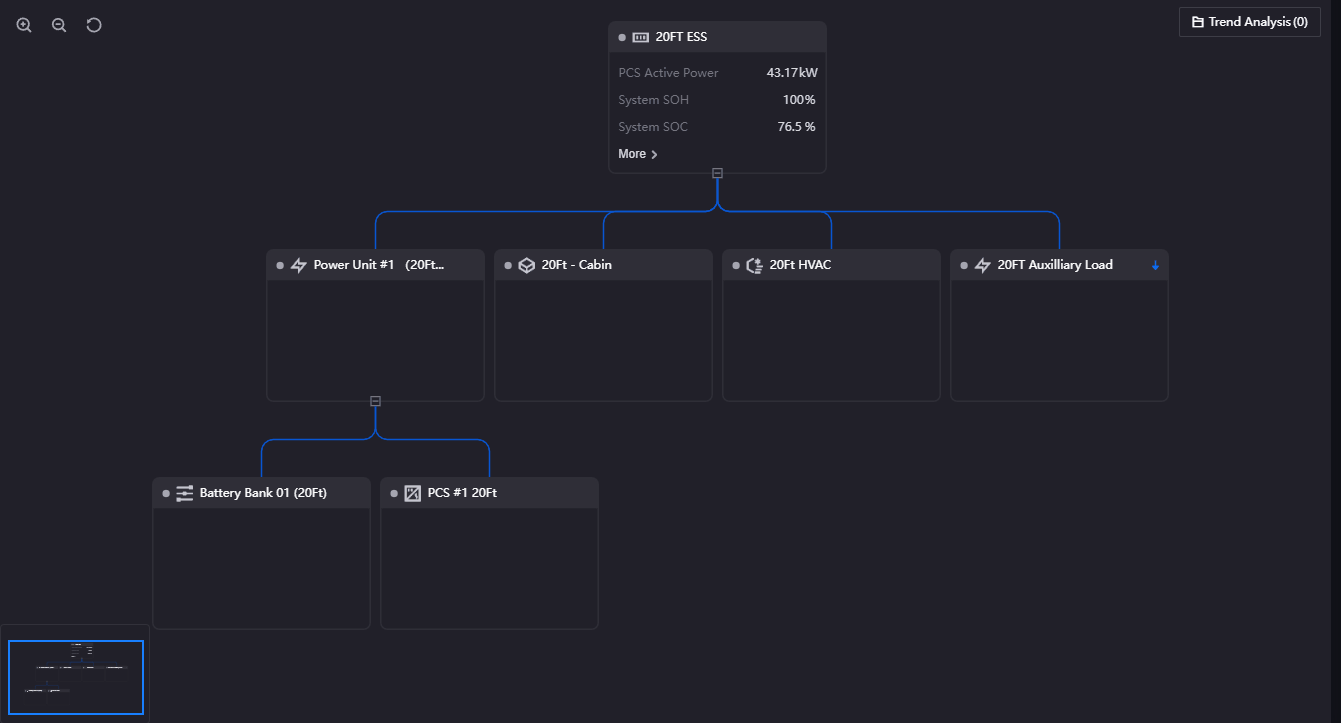The height and width of the screenshot is (723, 1341).
Task: Click the zoom out magnifier icon
Action: tap(59, 25)
